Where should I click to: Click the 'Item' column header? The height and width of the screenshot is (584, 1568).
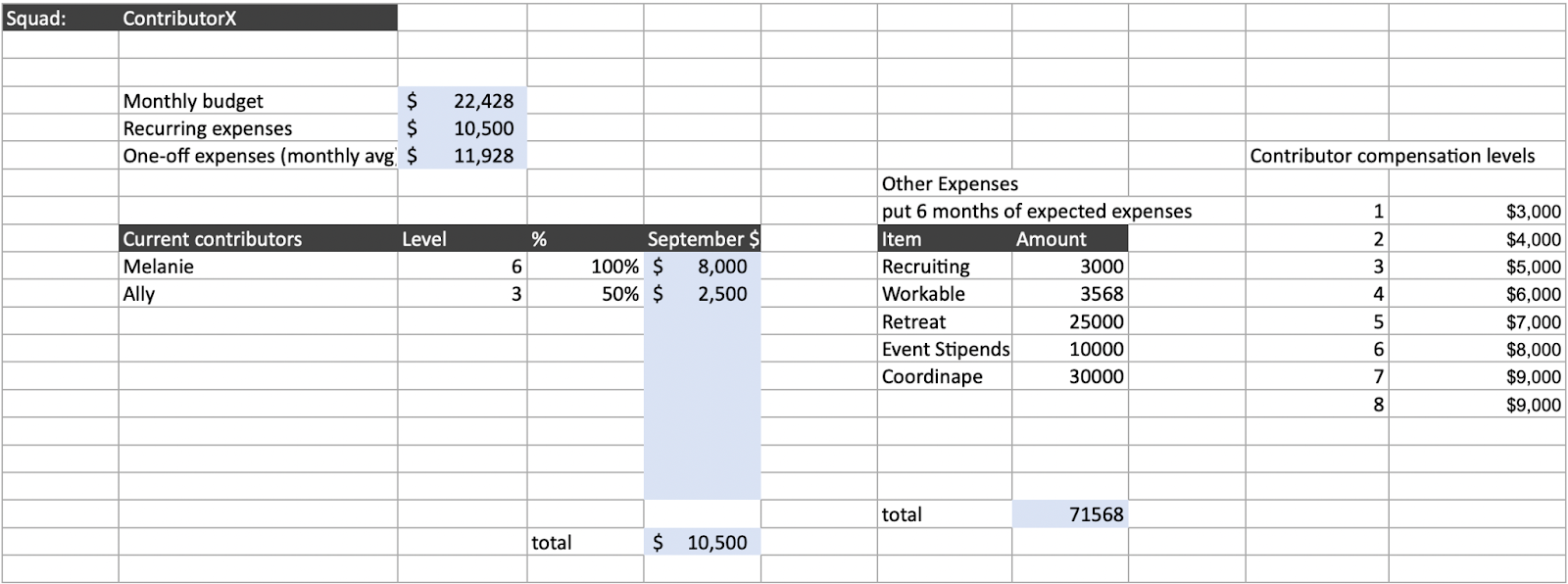pyautogui.click(x=945, y=239)
